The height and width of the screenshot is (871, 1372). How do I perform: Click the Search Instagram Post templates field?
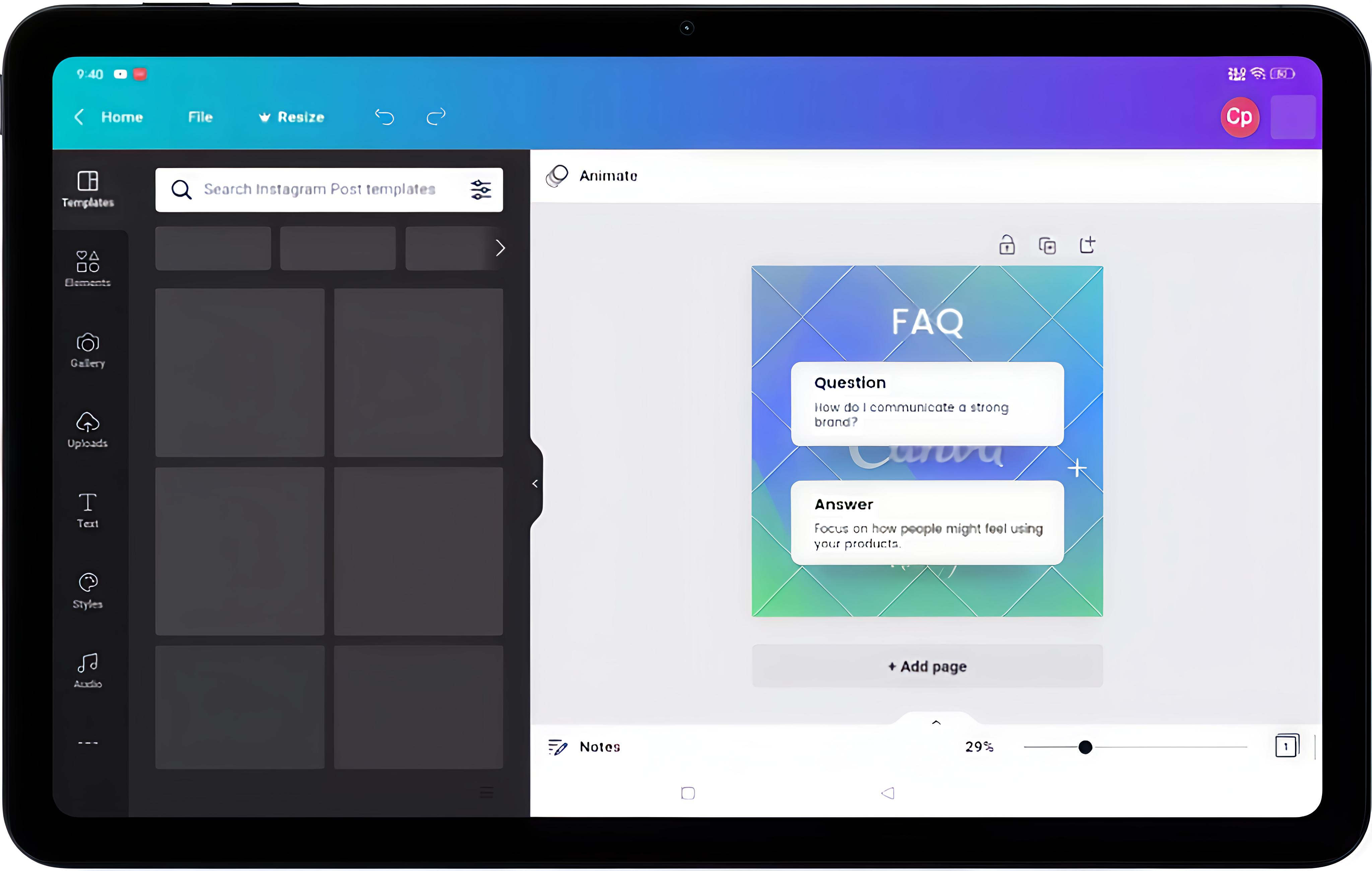(329, 190)
